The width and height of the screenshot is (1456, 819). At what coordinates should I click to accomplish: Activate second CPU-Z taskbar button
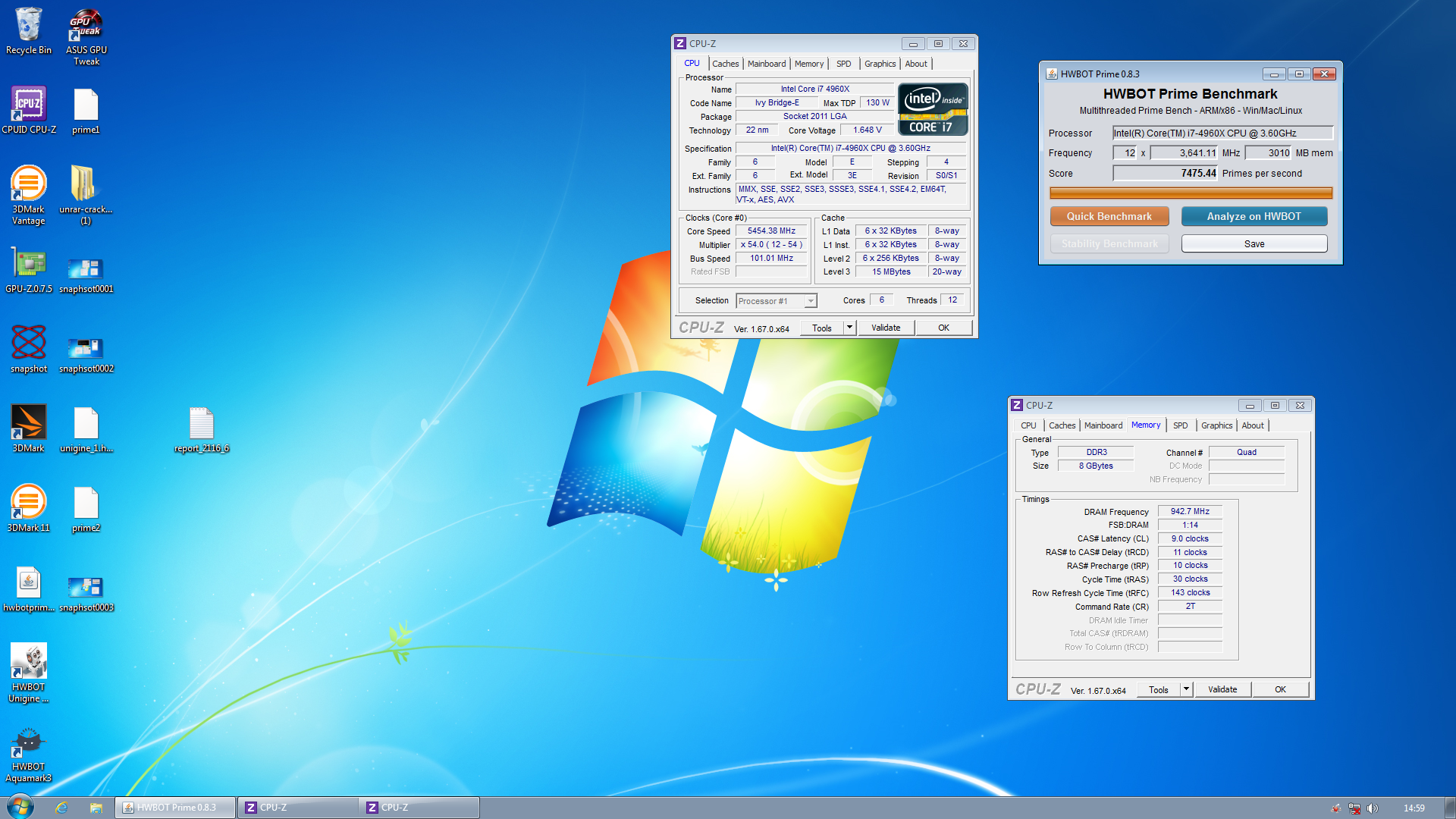tap(419, 808)
